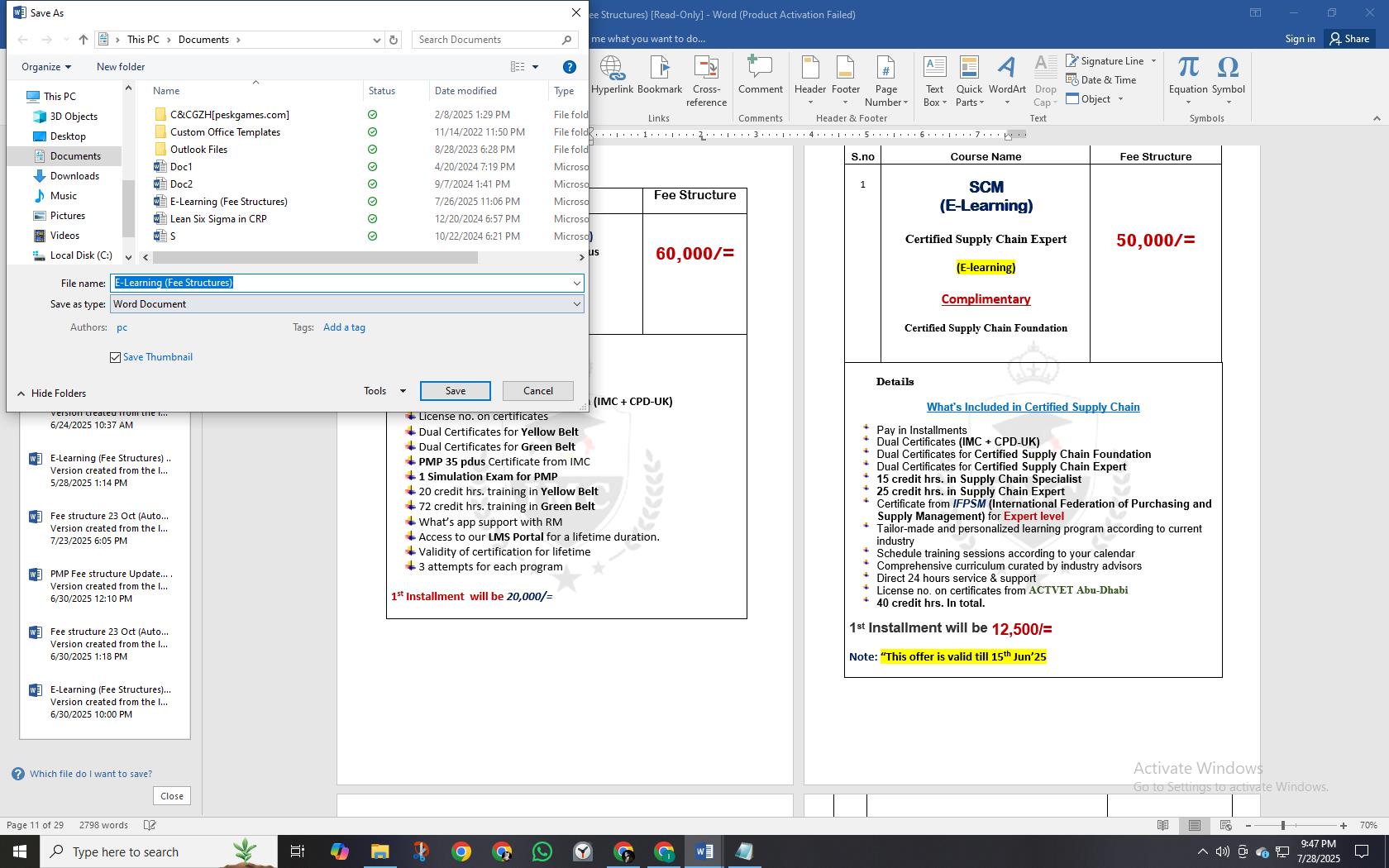Click the Comment icon in the ribbon
Image resolution: width=1389 pixels, height=868 pixels.
click(760, 74)
